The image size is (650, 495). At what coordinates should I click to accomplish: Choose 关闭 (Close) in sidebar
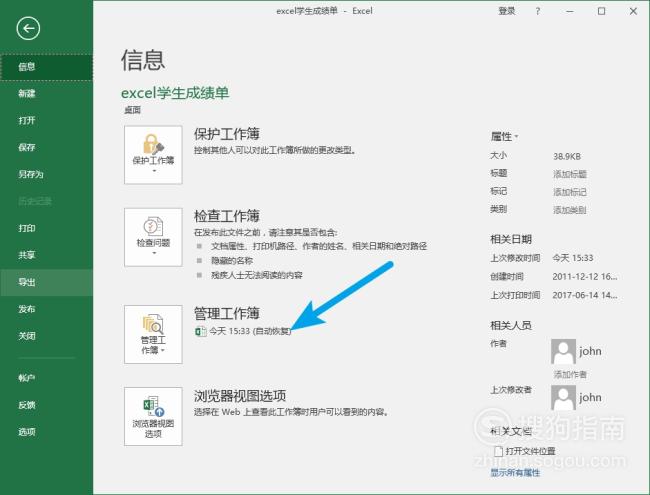point(46,336)
